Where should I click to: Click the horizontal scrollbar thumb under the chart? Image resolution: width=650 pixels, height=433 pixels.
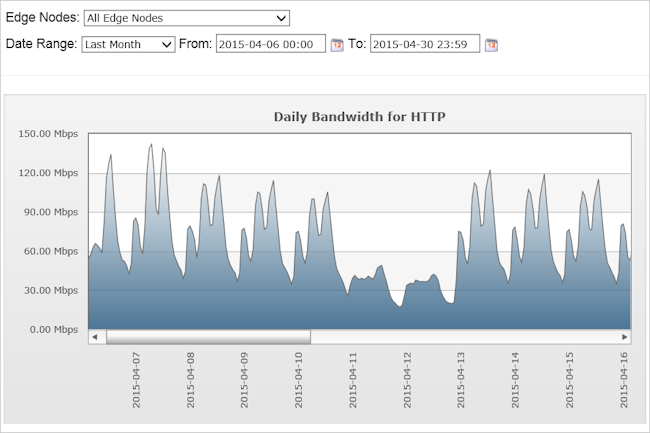click(208, 337)
